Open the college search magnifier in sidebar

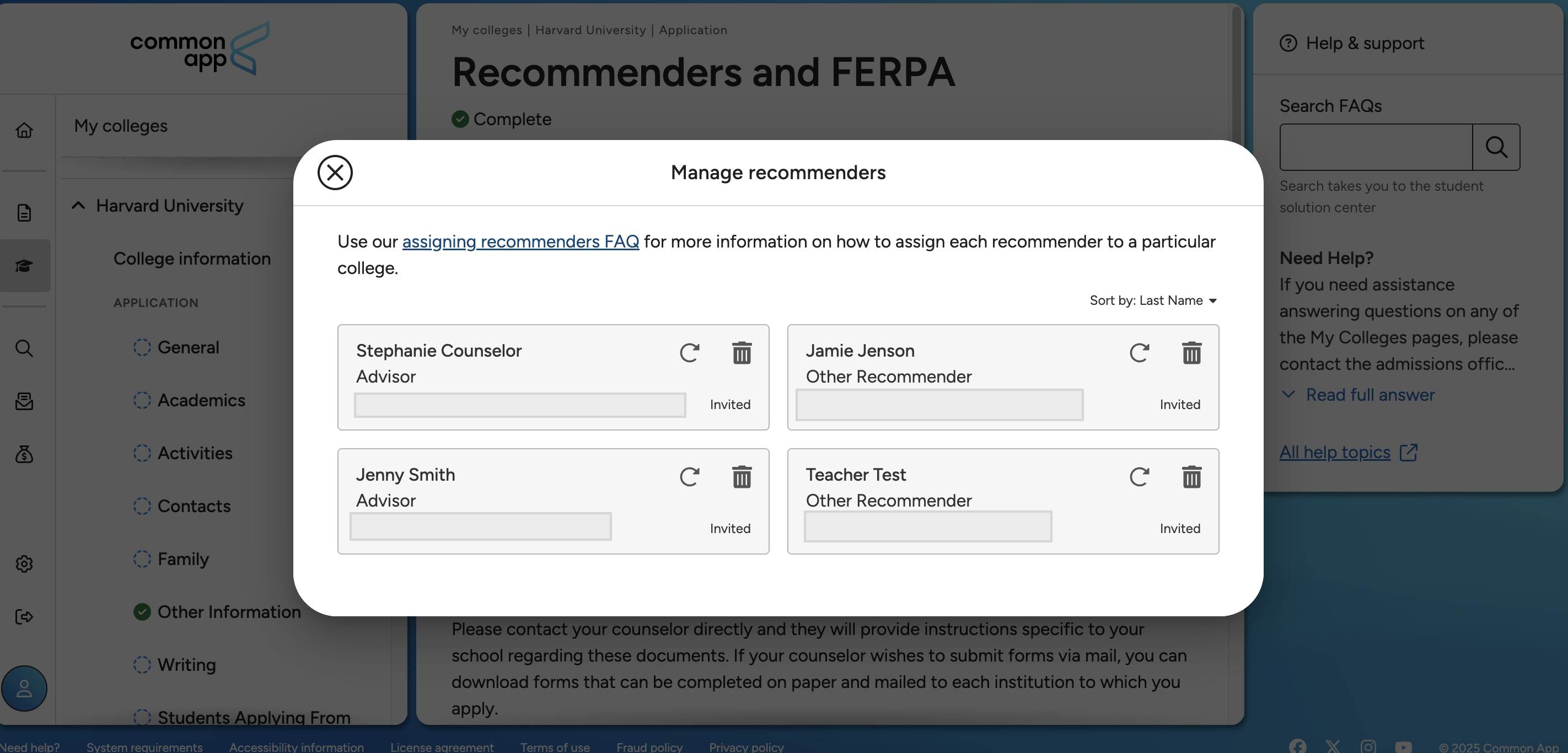[24, 348]
